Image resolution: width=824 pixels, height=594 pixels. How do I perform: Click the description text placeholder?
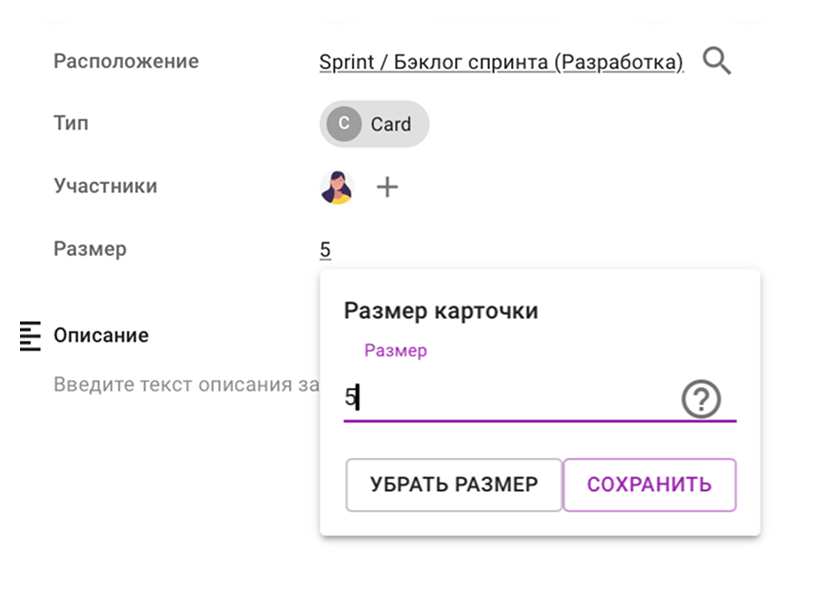[186, 385]
